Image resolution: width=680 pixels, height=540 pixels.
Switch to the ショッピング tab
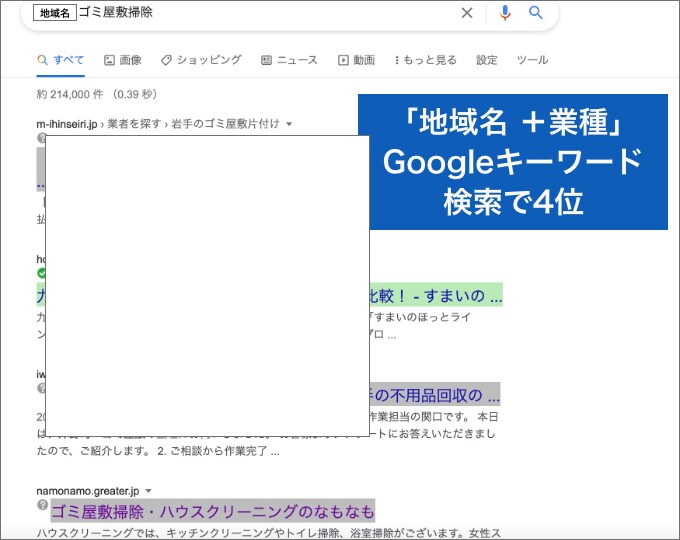[201, 60]
